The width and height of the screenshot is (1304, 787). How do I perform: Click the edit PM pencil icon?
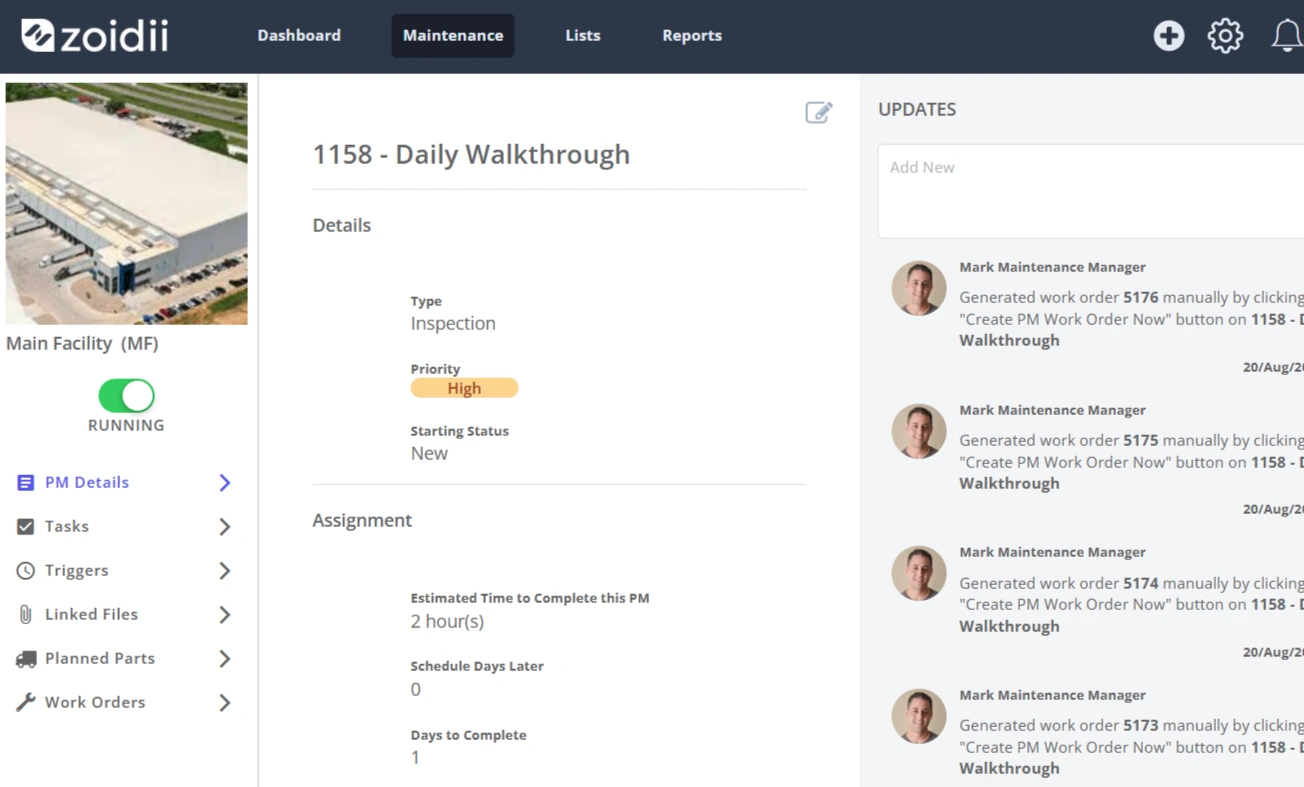pos(819,112)
